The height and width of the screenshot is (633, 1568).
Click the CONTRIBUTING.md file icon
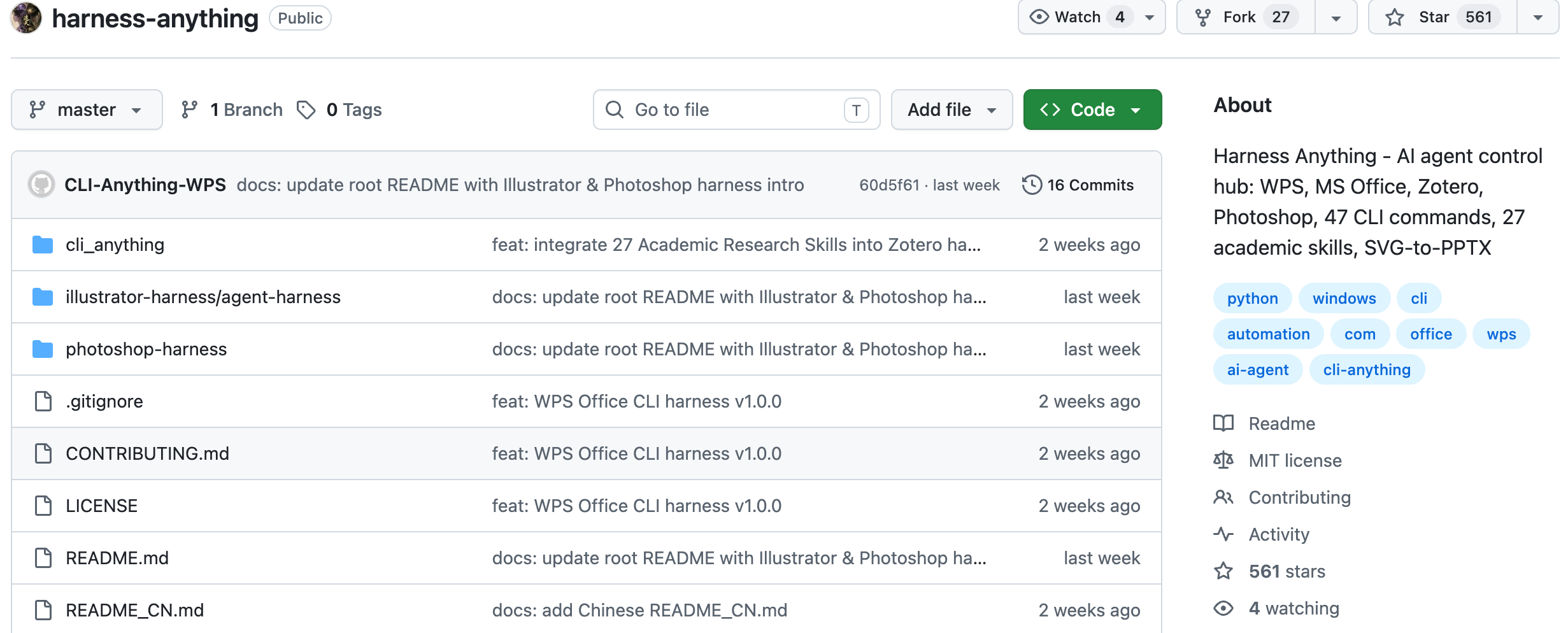tap(43, 453)
